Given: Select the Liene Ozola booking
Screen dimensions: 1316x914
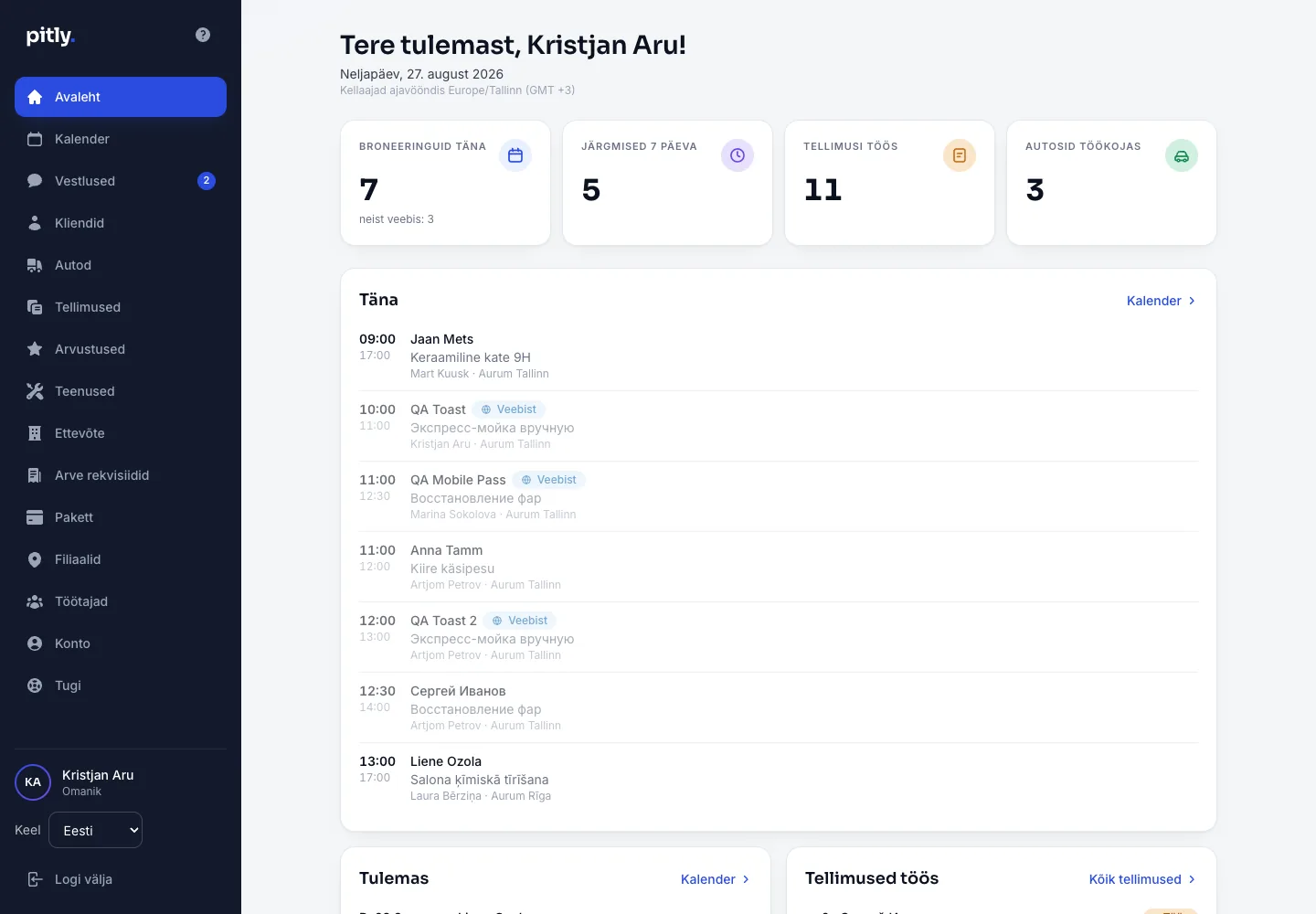Looking at the screenshot, I should pyautogui.click(x=779, y=778).
